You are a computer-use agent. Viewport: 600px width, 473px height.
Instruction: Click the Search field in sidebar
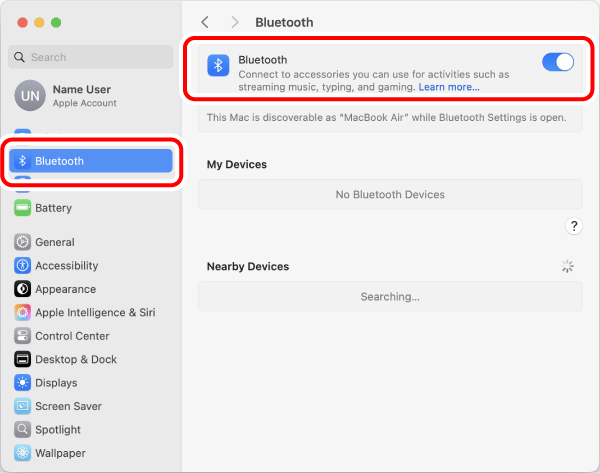[x=90, y=57]
